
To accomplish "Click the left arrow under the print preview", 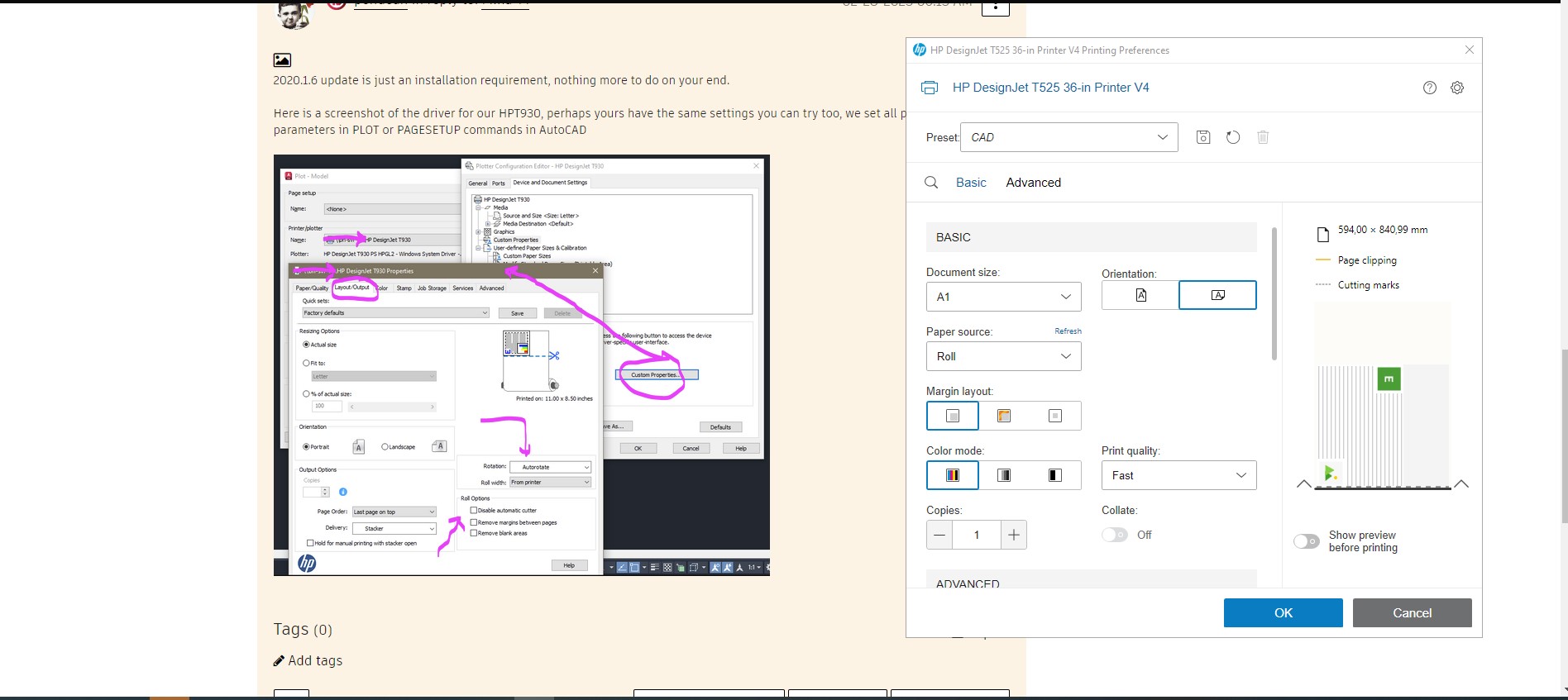I will click(x=1303, y=483).
